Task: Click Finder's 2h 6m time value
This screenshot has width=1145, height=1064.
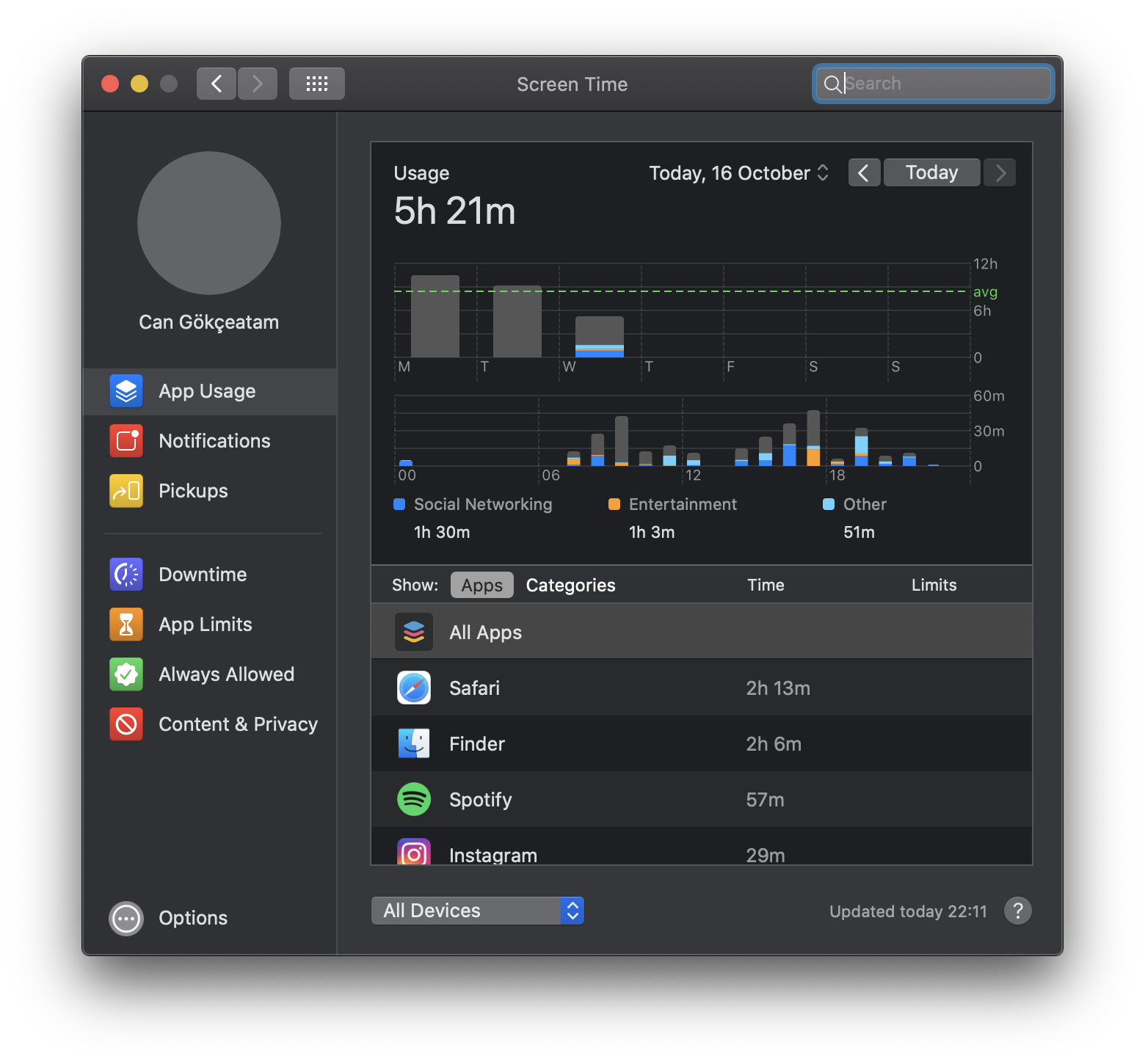Action: [x=774, y=744]
